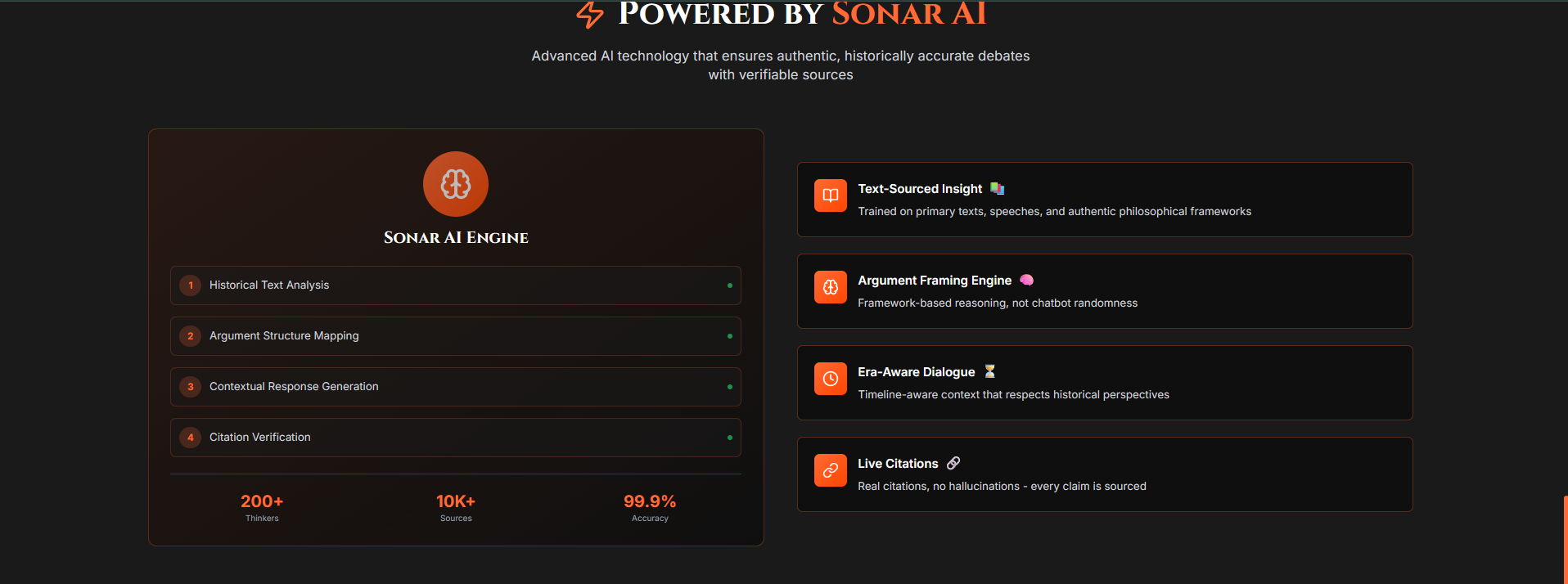This screenshot has height=584, width=1568.
Task: Click 'Trained on primary texts' description
Action: click(x=1054, y=212)
